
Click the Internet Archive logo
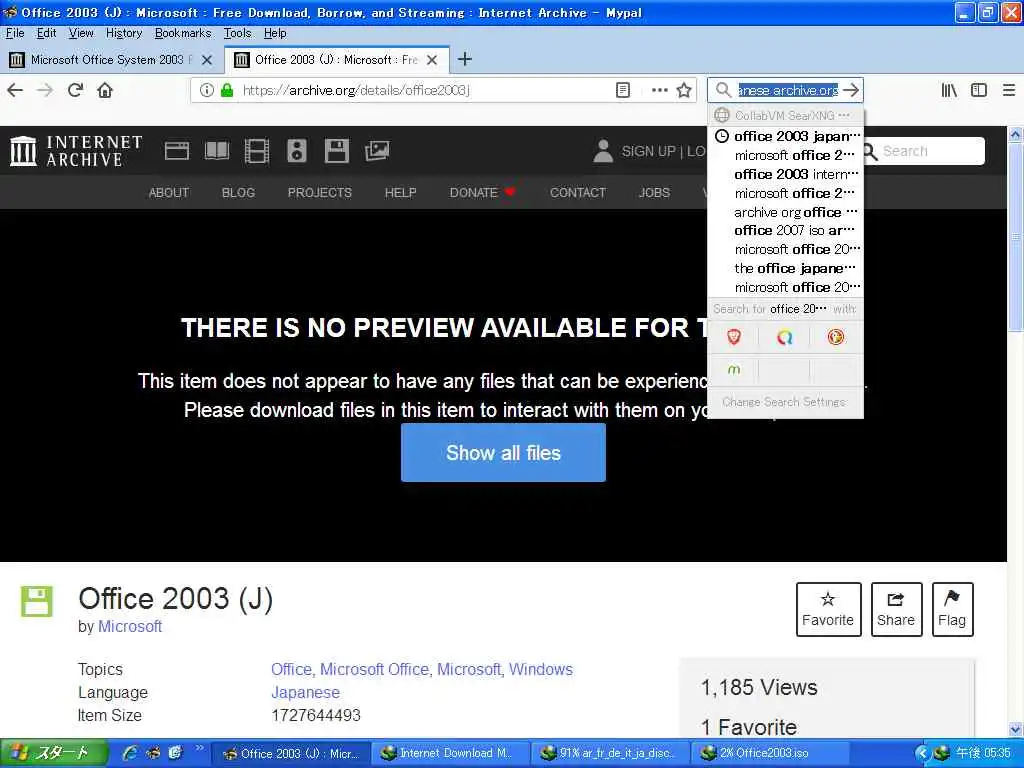point(76,151)
